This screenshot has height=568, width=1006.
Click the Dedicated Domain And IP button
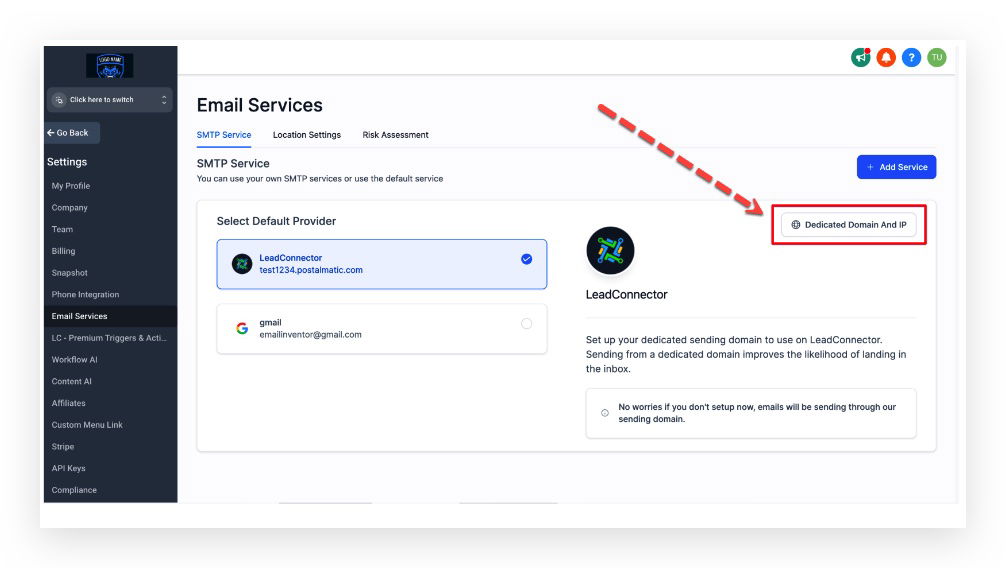tap(848, 225)
